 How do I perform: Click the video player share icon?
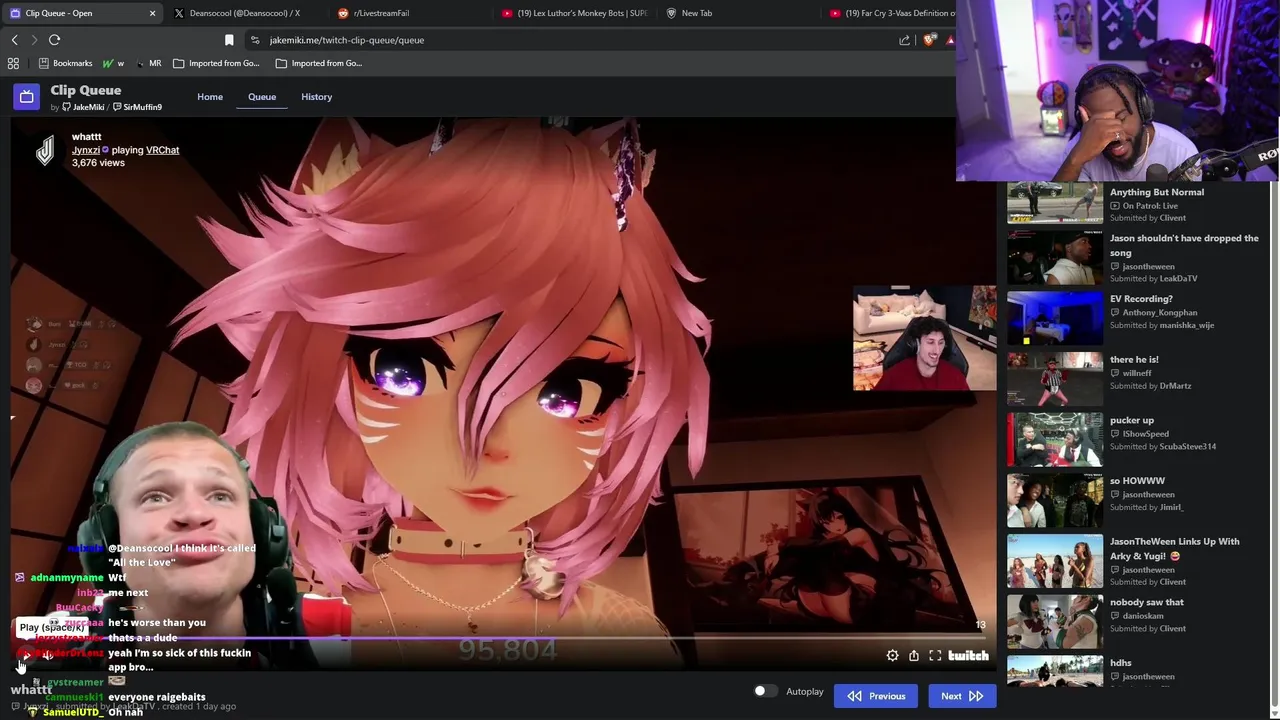coord(914,656)
